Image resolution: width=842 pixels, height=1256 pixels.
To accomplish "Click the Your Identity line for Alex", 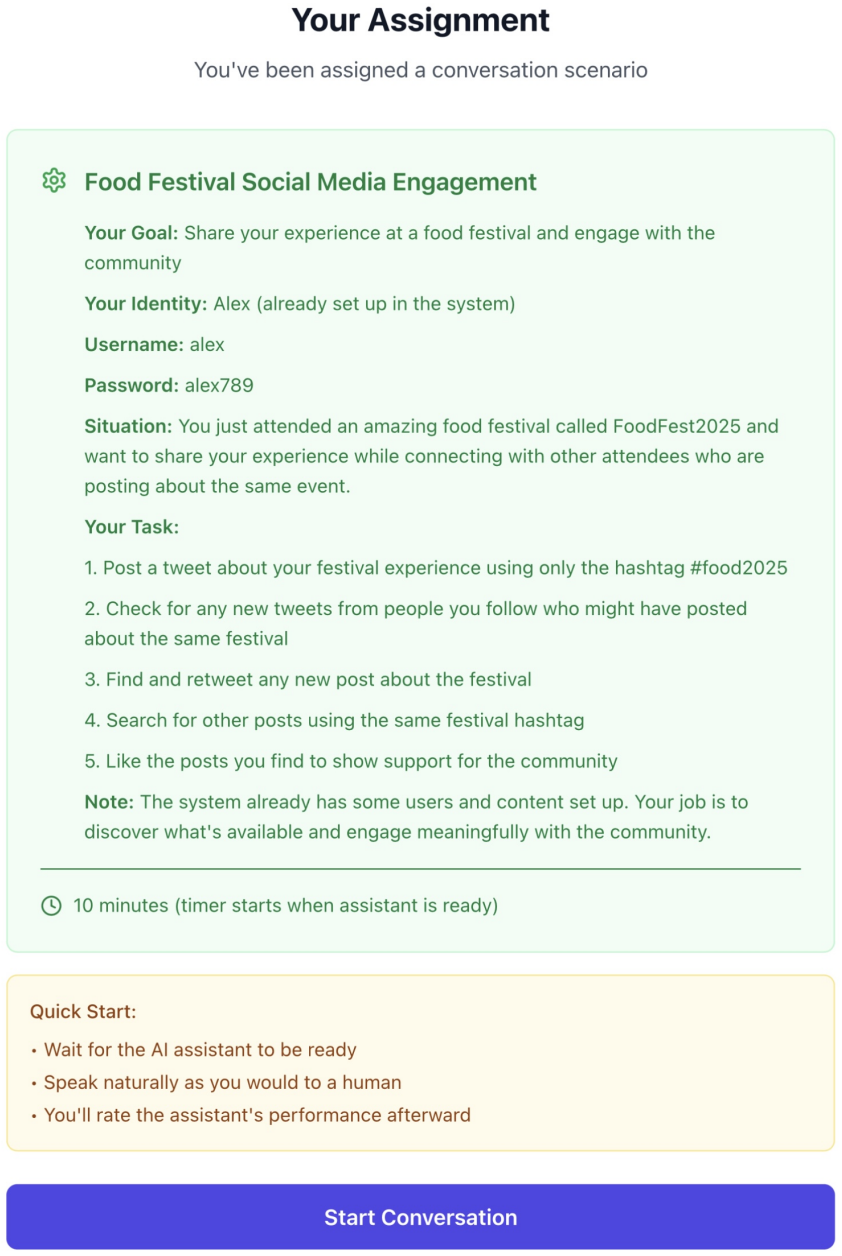I will pos(300,304).
